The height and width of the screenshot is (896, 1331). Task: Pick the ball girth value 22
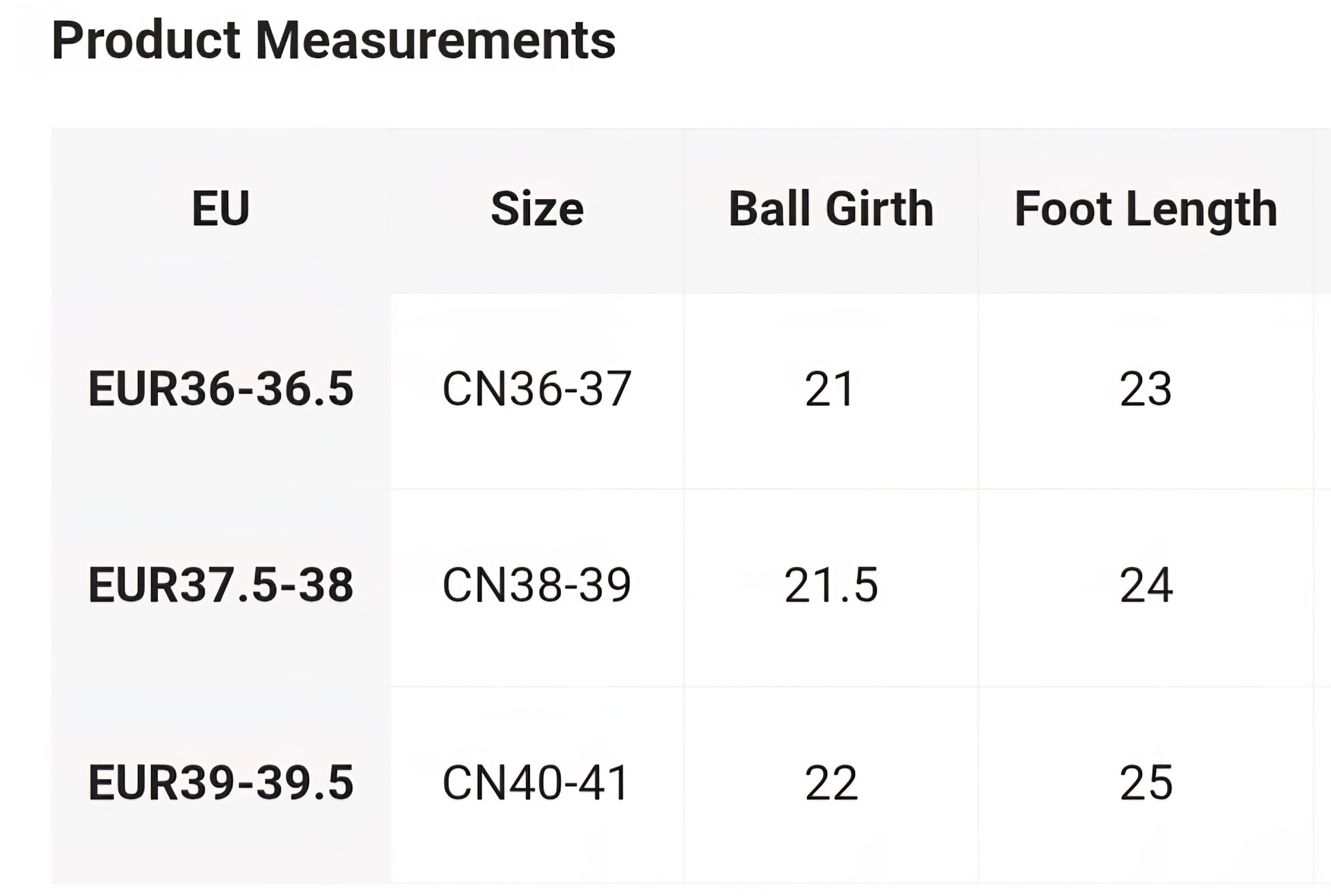(x=830, y=782)
